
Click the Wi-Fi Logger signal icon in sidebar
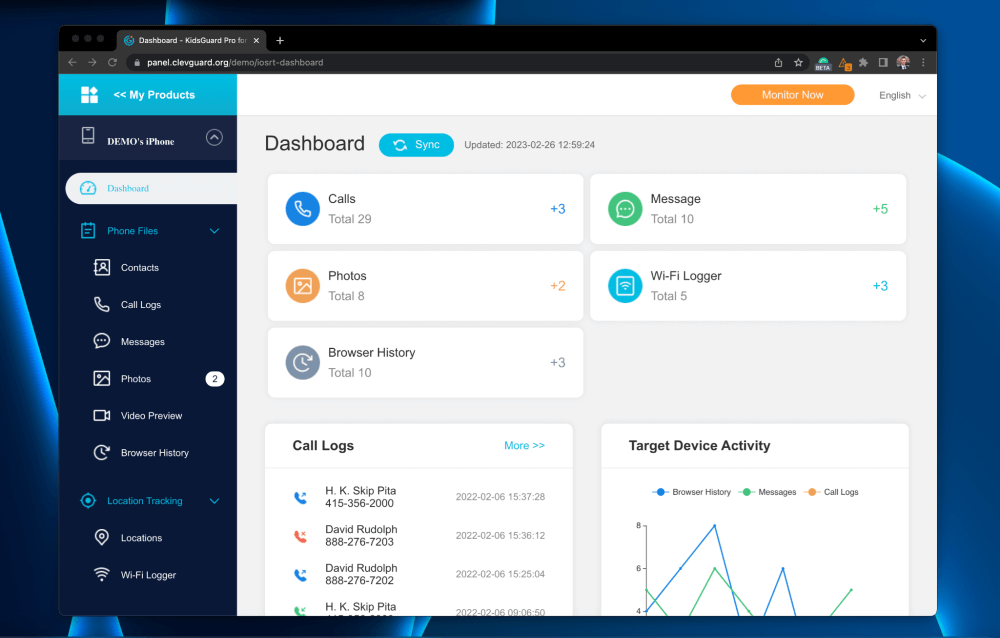[101, 574]
